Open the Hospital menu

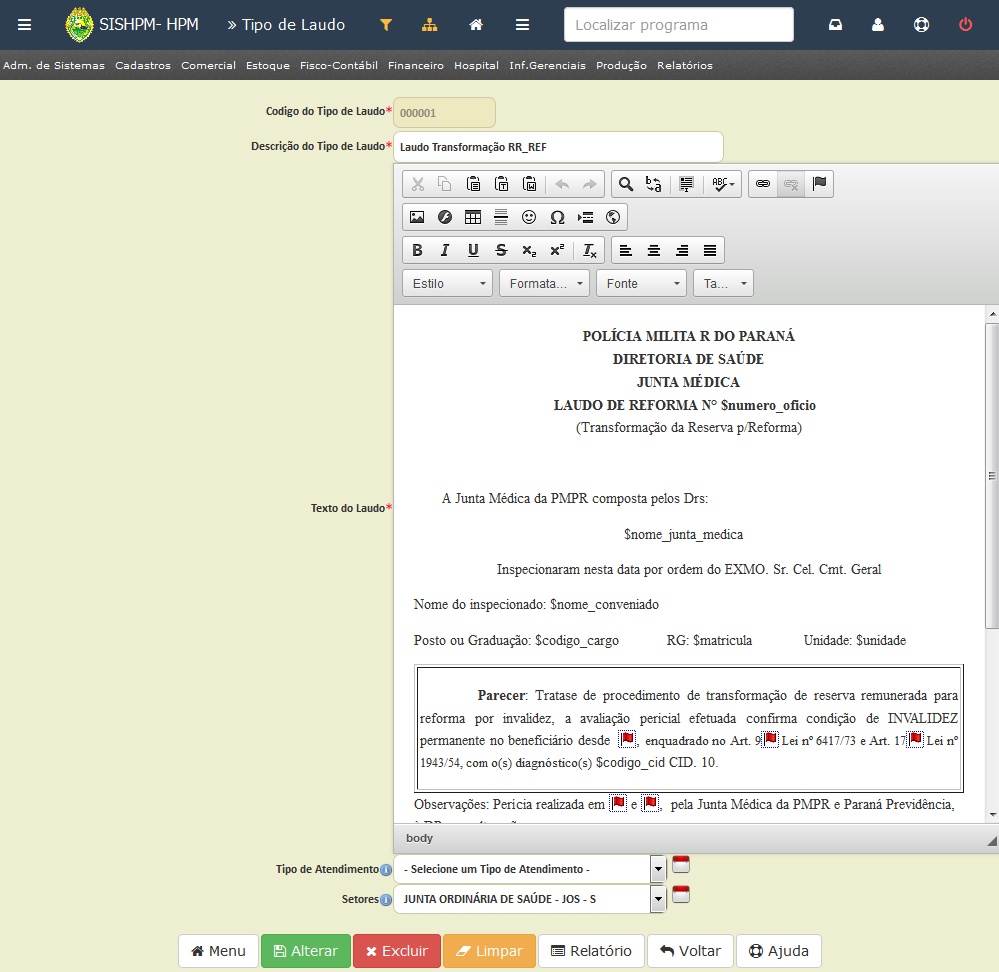click(476, 65)
